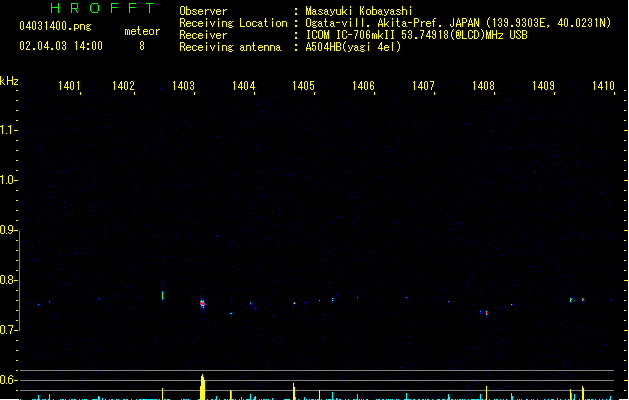The width and height of the screenshot is (629, 400).
Task: Click the Observer label
Action: (203, 11)
